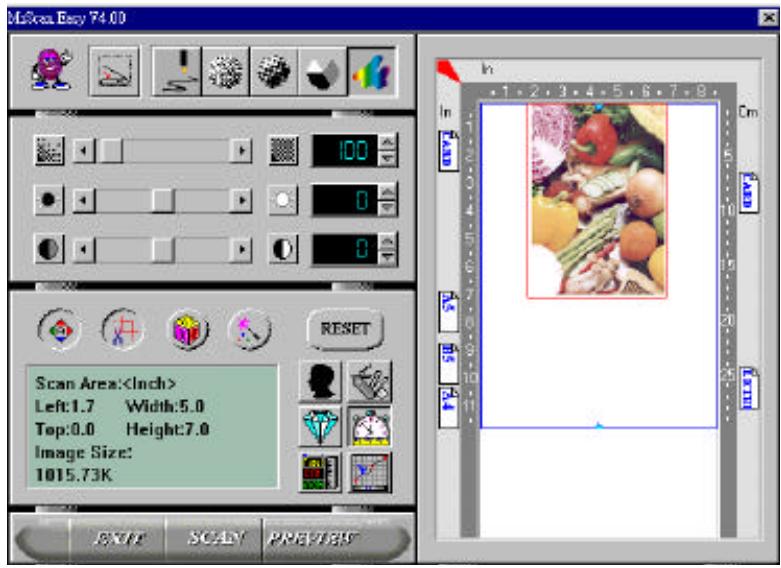
Task: Click the Height:7.0 value
Action: coord(167,429)
